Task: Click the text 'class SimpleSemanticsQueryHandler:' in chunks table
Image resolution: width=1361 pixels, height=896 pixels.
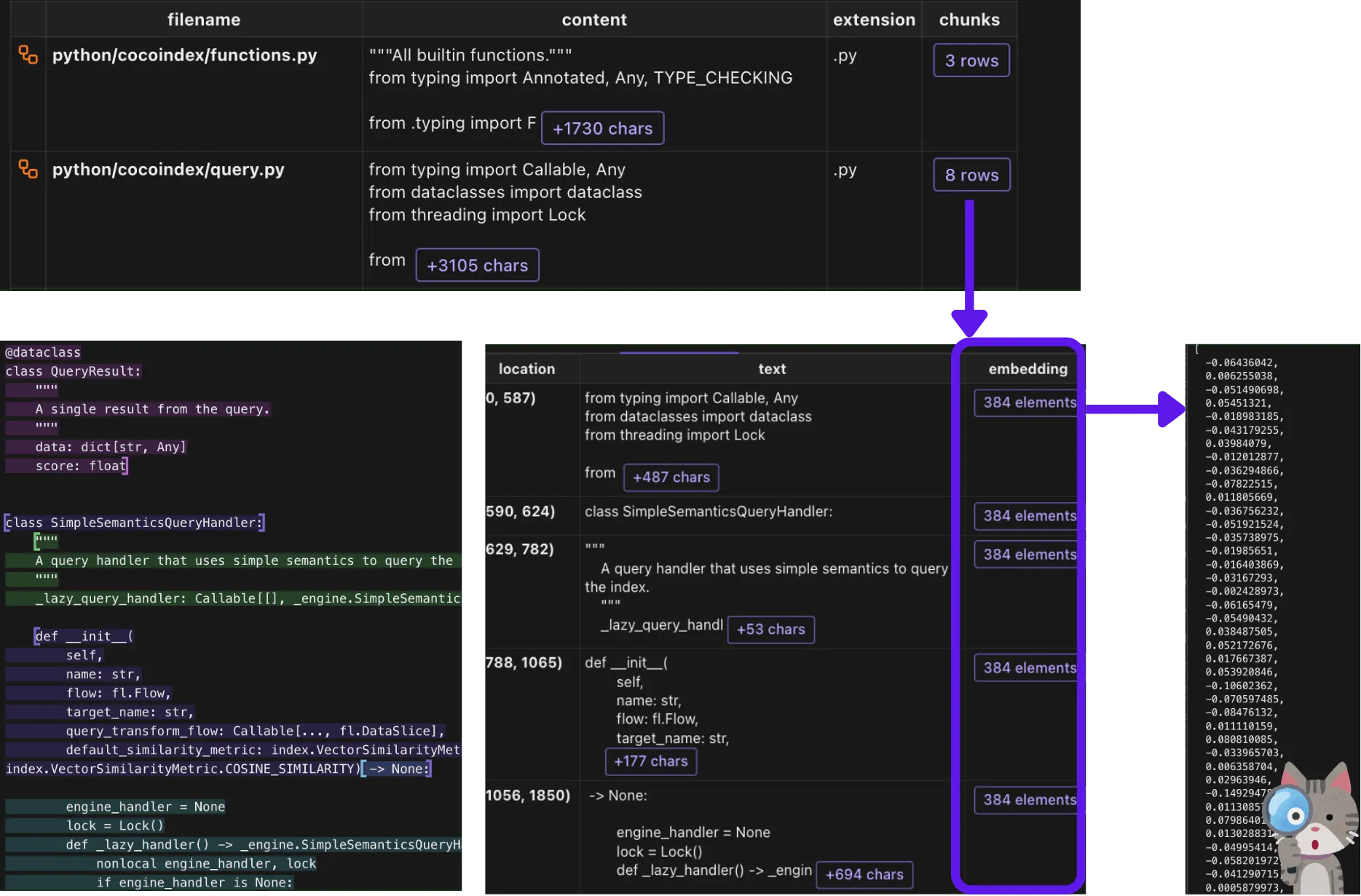Action: [709, 512]
